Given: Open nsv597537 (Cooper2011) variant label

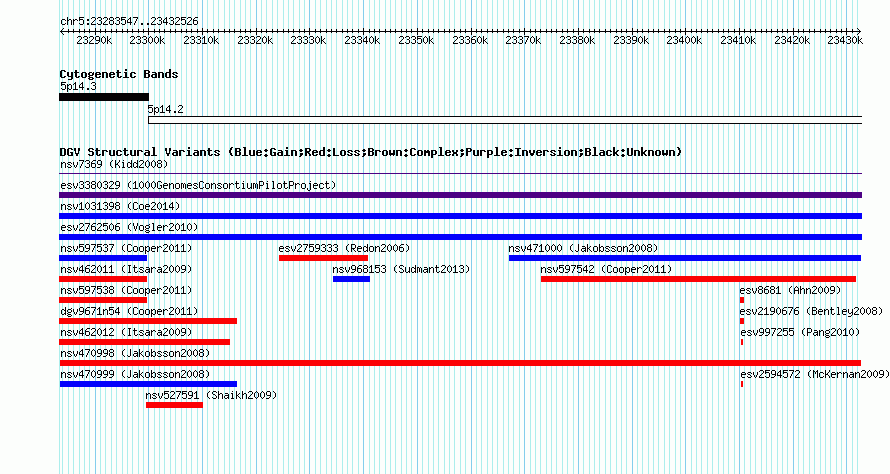Looking at the screenshot, I should click(126, 249).
